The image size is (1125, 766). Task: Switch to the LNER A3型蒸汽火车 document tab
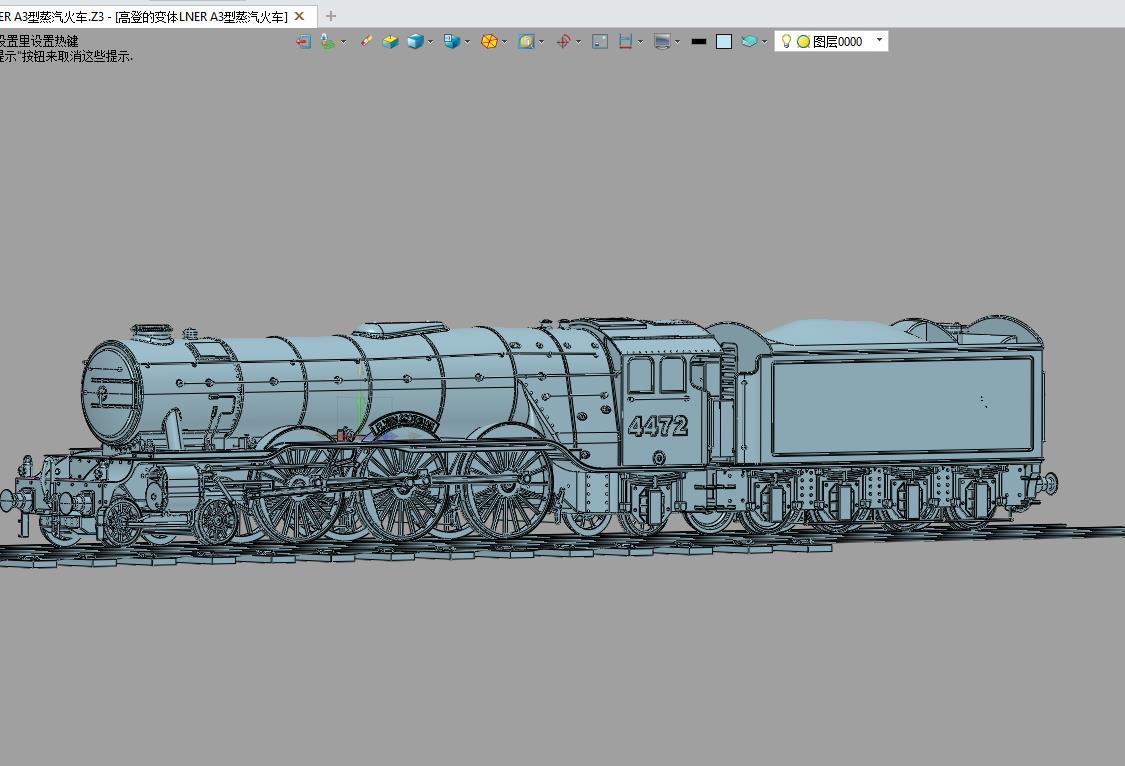click(150, 16)
